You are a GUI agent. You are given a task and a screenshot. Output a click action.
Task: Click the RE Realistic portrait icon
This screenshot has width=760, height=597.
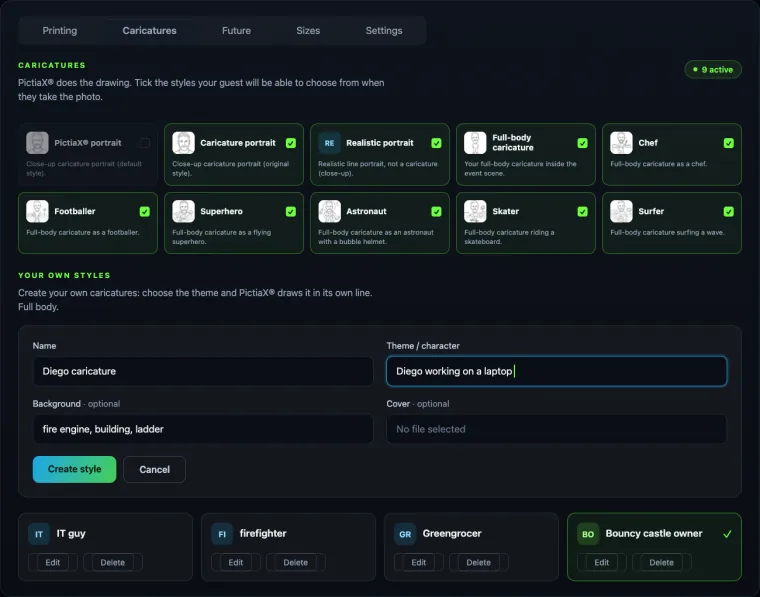point(330,143)
